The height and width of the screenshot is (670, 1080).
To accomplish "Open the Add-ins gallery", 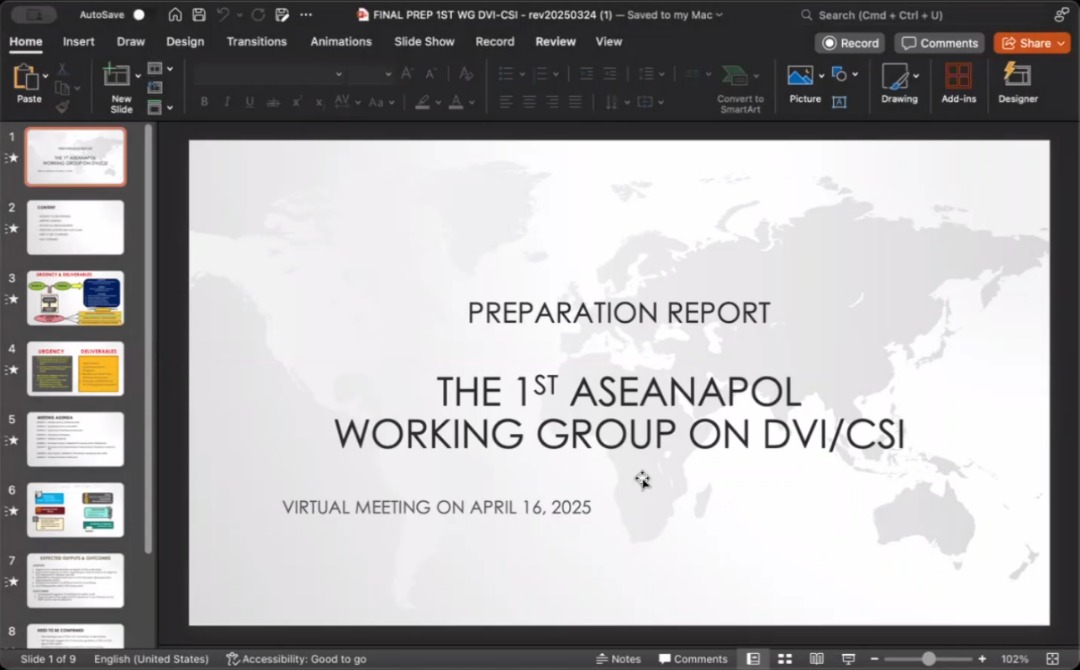I will pos(959,83).
